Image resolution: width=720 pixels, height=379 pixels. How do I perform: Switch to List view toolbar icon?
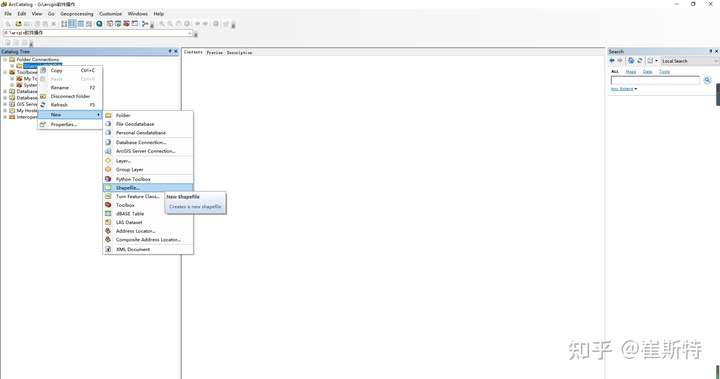pos(72,24)
